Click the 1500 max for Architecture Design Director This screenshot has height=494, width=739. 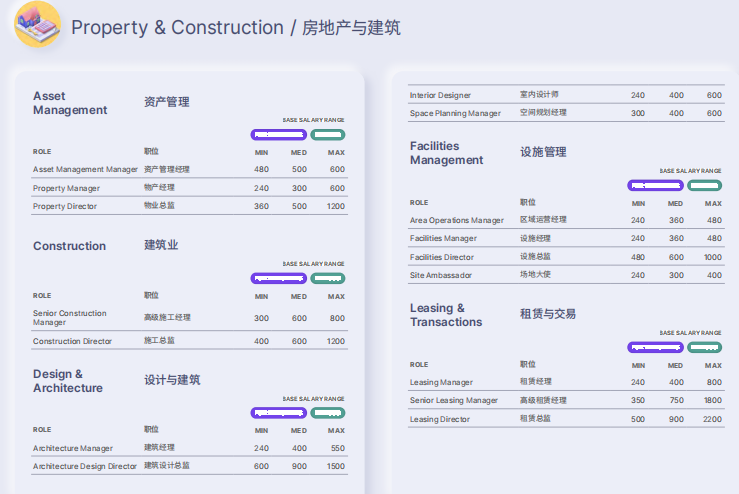pyautogui.click(x=336, y=466)
